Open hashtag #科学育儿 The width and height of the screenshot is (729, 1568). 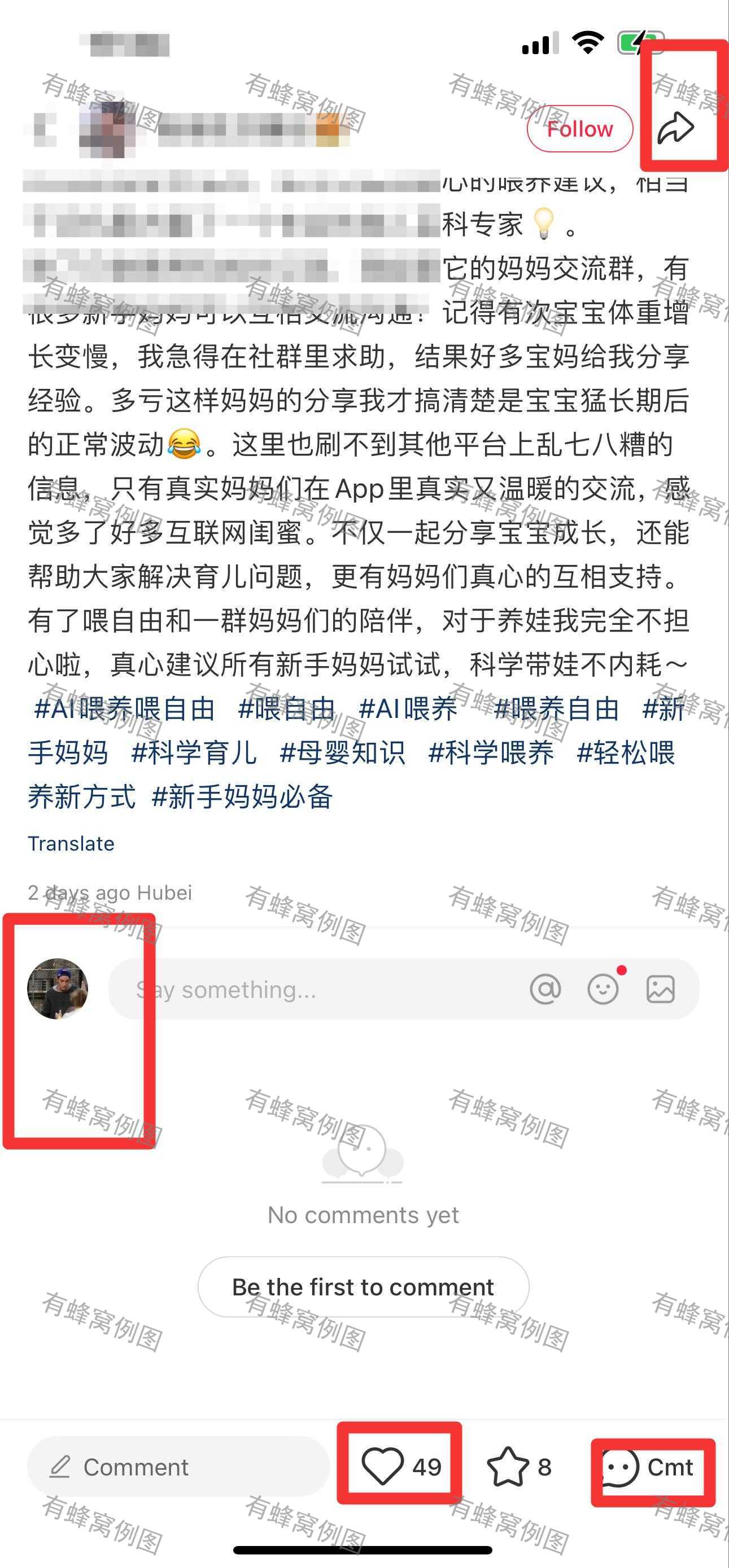click(194, 752)
